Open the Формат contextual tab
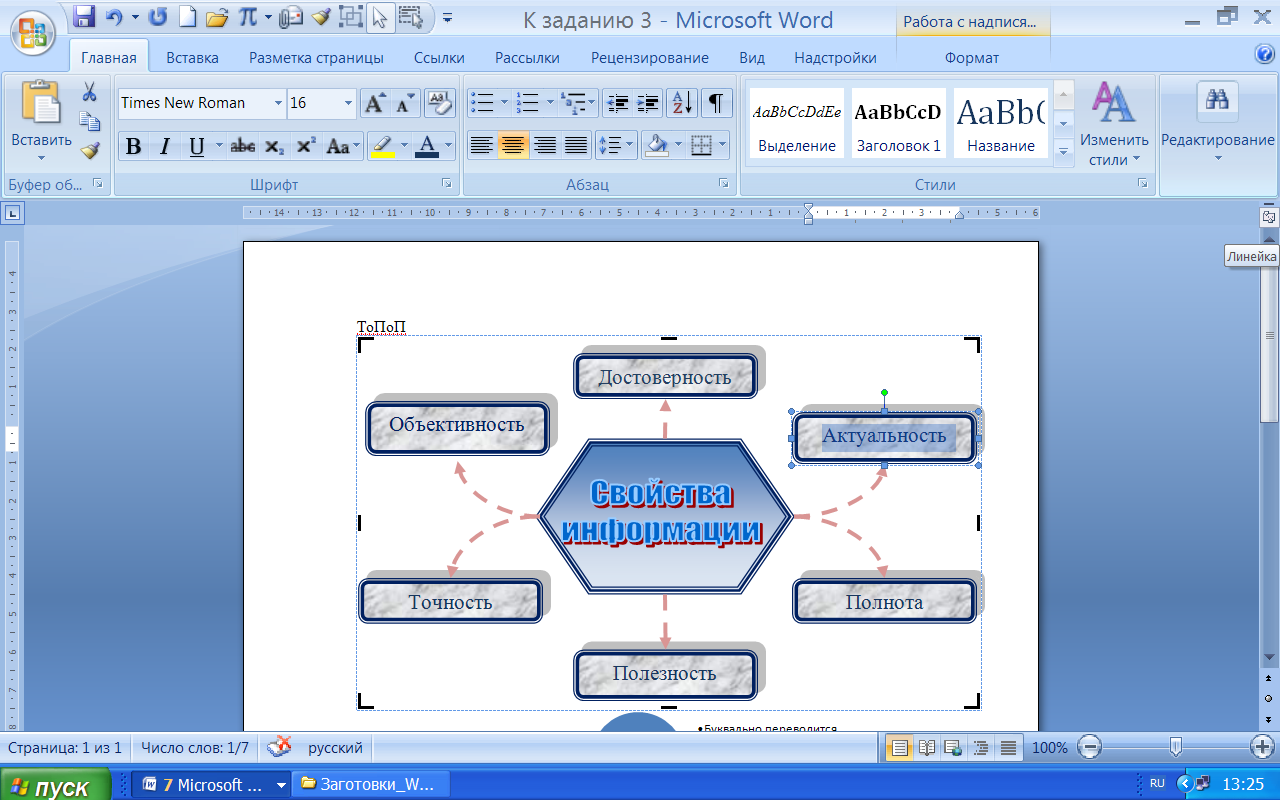The width and height of the screenshot is (1280, 800). click(x=971, y=58)
